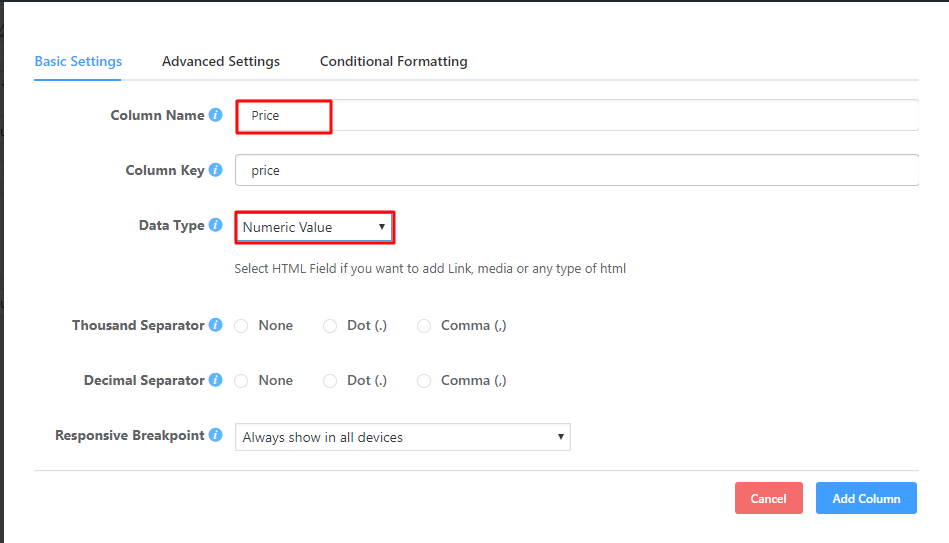
Task: Click the red Cancel button
Action: pyautogui.click(x=768, y=498)
